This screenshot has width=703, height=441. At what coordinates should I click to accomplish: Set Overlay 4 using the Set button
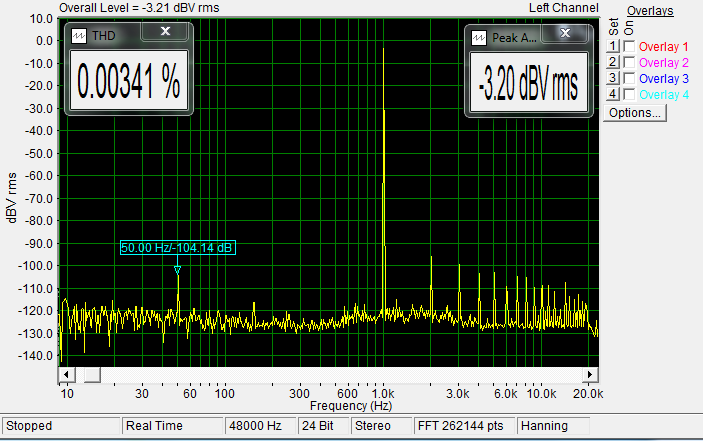[x=612, y=94]
